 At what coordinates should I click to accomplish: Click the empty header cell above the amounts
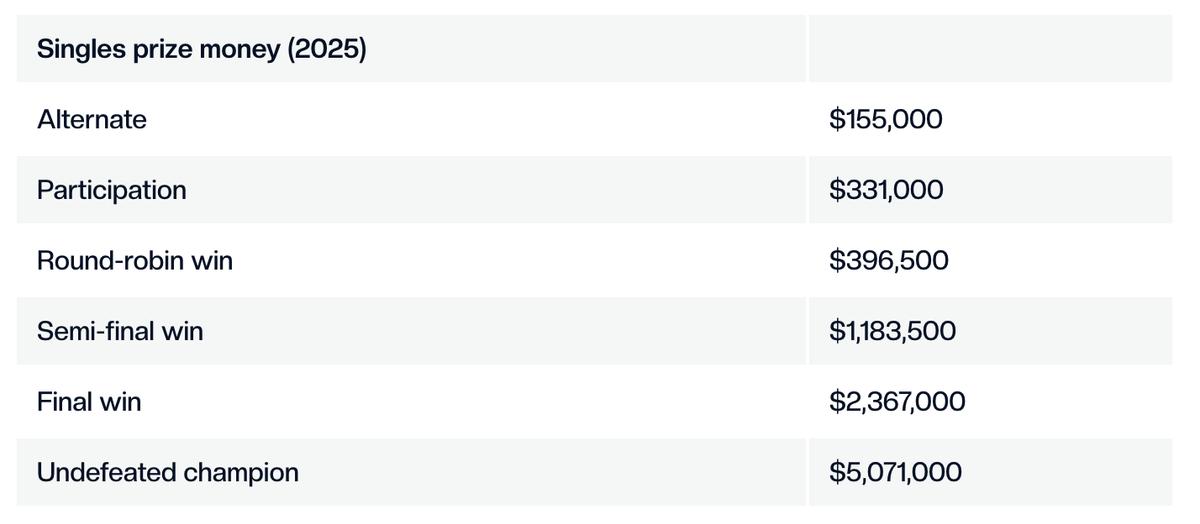pyautogui.click(x=989, y=49)
